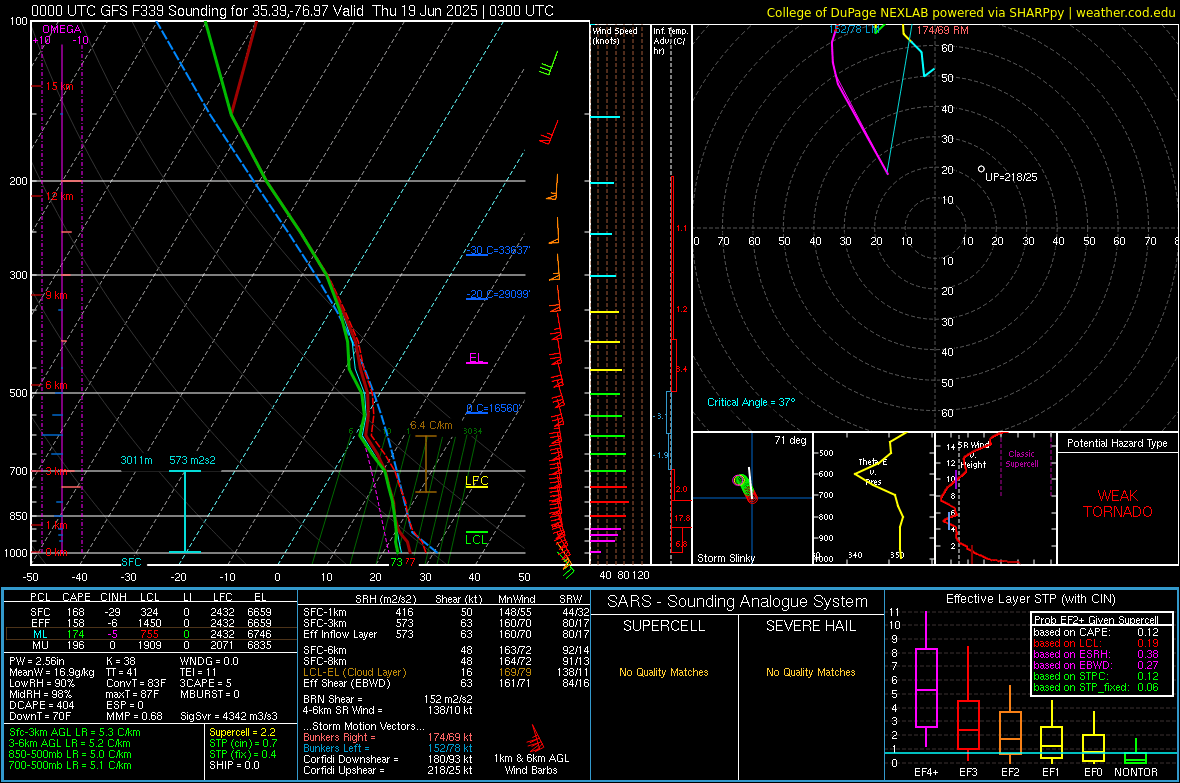Click the OMEGA label on the skew-T

pos(61,29)
